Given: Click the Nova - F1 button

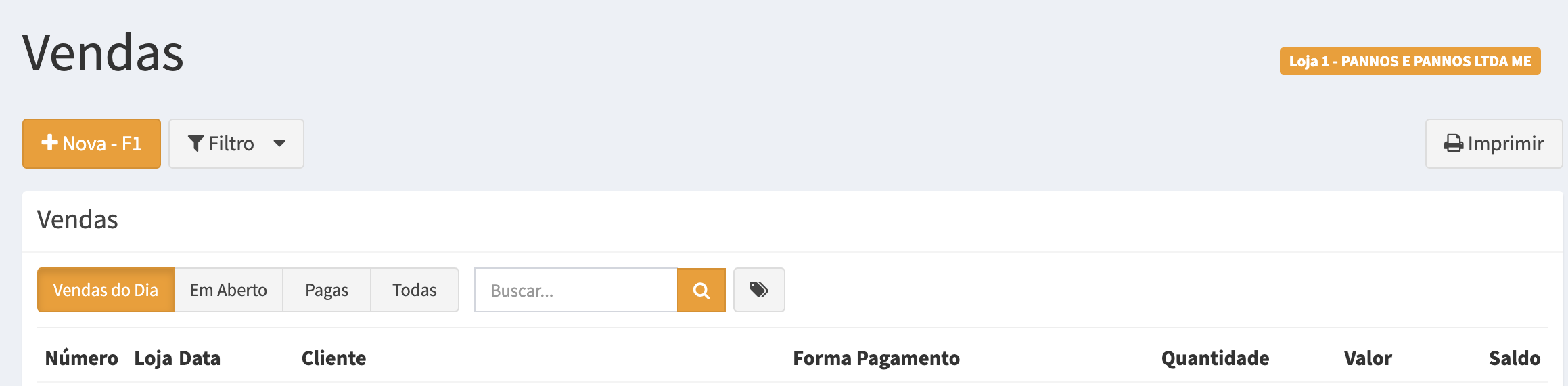Looking at the screenshot, I should 91,144.
